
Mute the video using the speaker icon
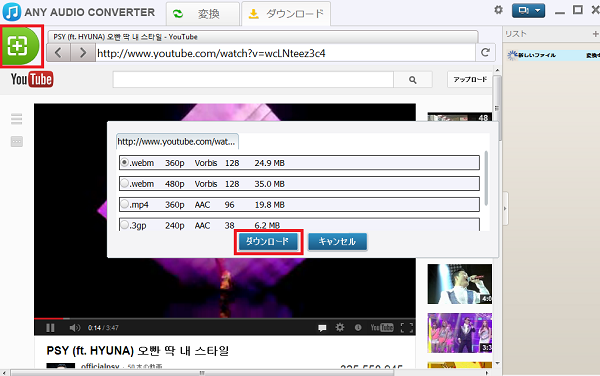(75, 328)
